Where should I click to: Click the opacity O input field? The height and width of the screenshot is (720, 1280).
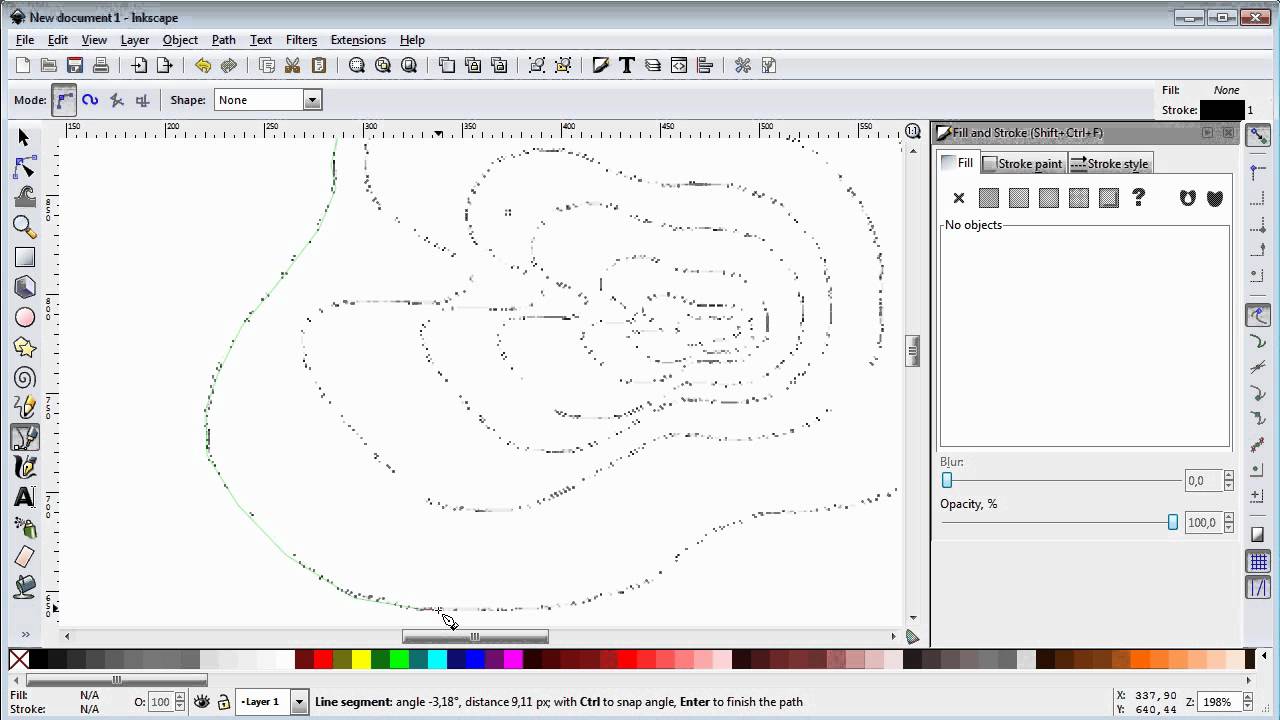click(x=160, y=702)
